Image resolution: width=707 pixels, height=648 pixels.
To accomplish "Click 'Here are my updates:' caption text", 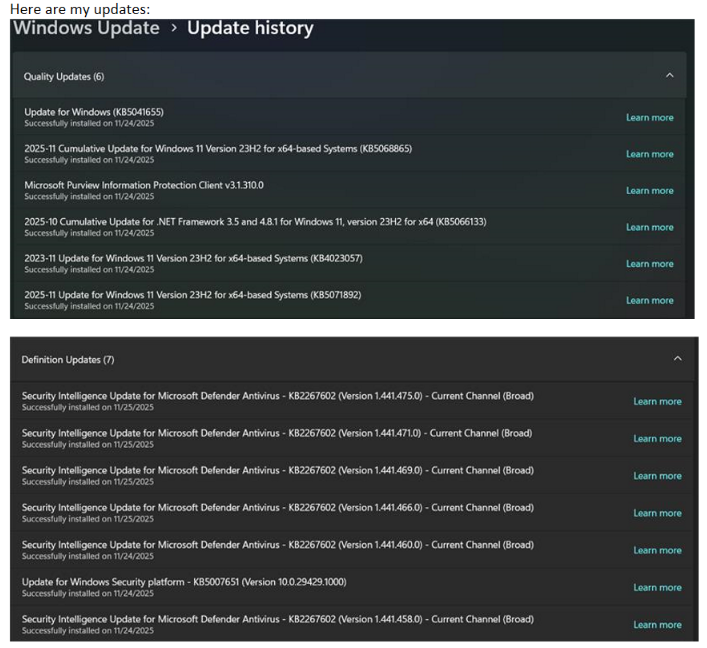I will (x=80, y=9).
